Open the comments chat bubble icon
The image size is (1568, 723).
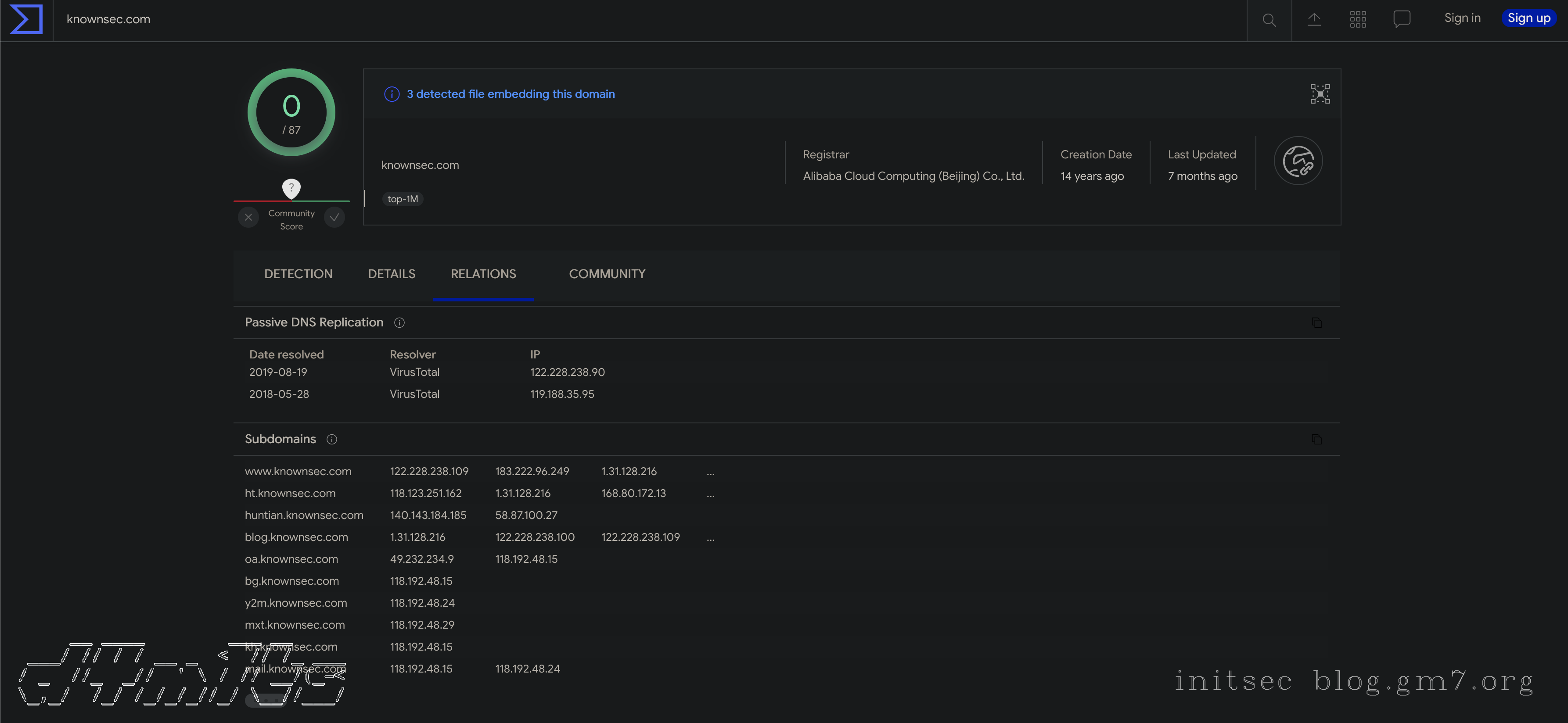point(1401,19)
